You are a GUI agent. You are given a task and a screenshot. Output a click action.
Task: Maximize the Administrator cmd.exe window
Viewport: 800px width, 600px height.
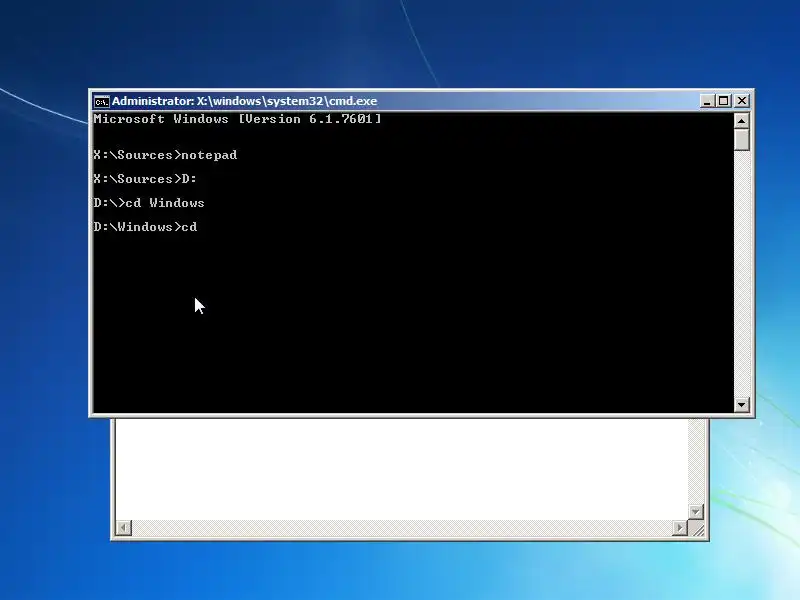[x=723, y=101]
